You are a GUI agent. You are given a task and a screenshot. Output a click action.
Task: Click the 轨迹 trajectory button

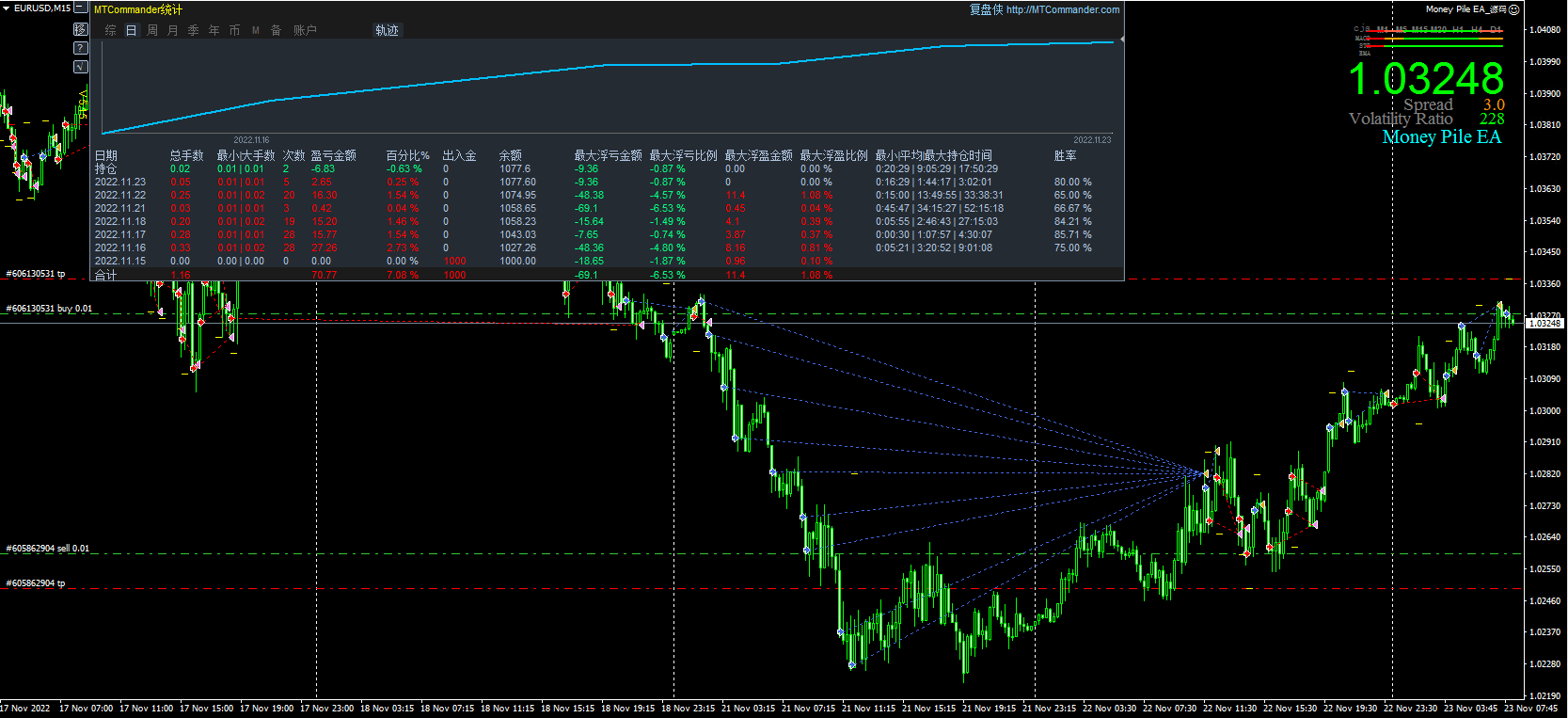(387, 30)
